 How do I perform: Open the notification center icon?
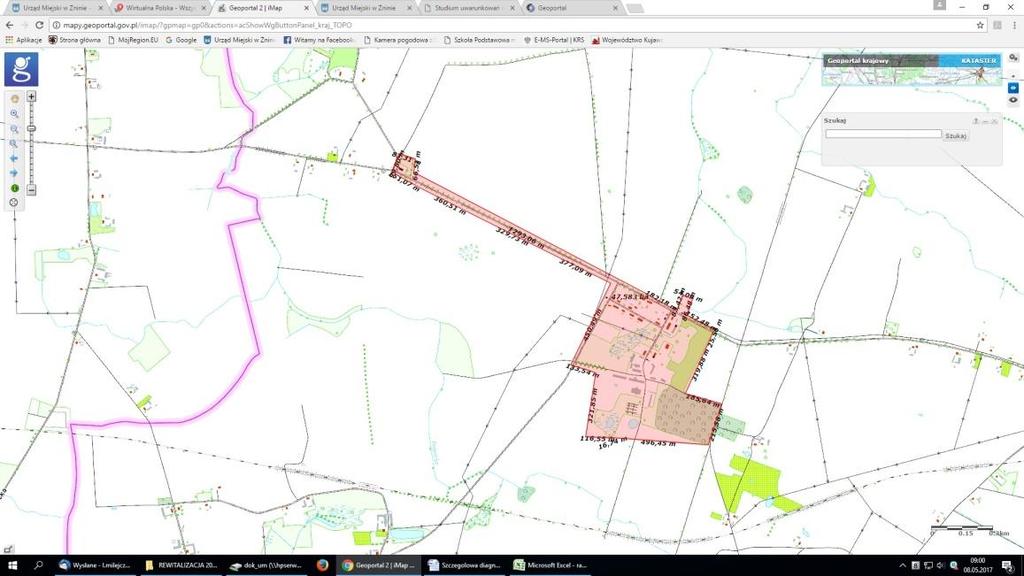(x=1008, y=566)
